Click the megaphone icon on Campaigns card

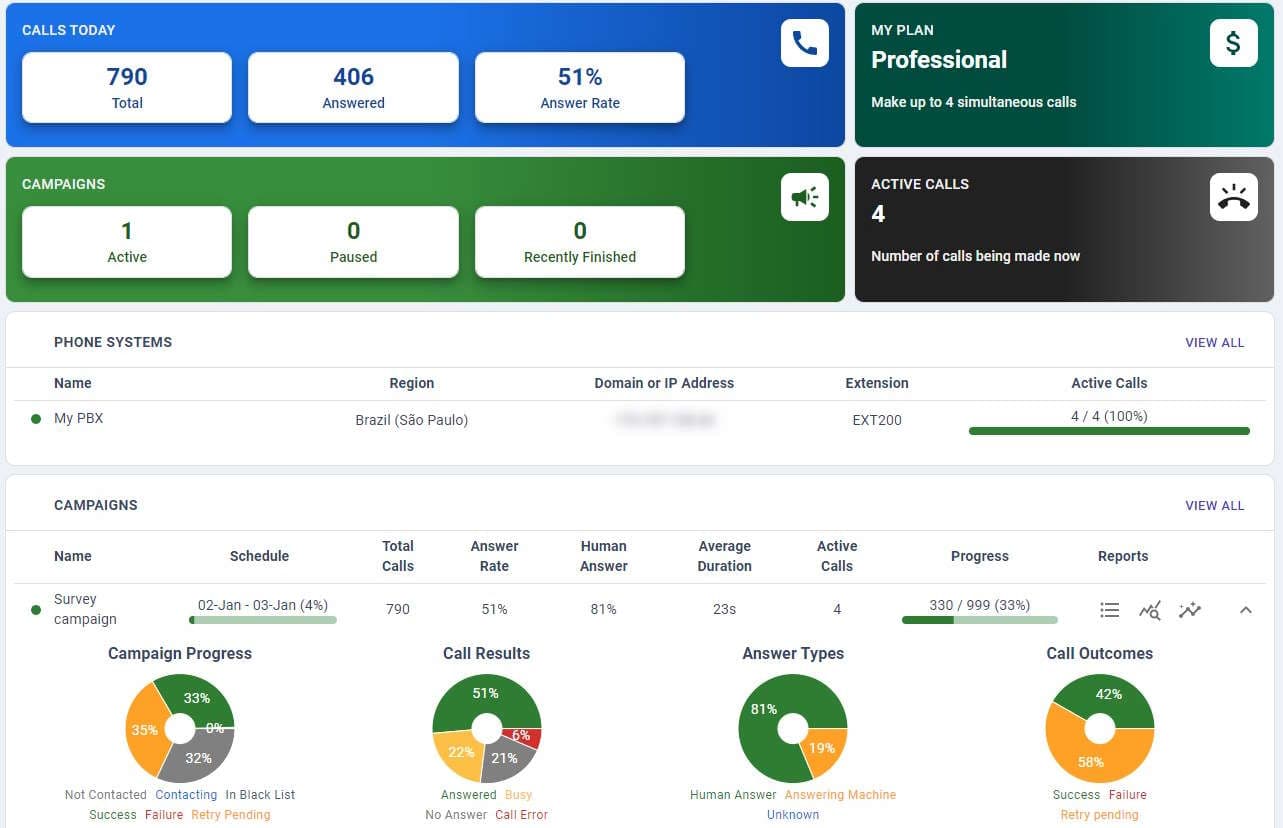804,196
